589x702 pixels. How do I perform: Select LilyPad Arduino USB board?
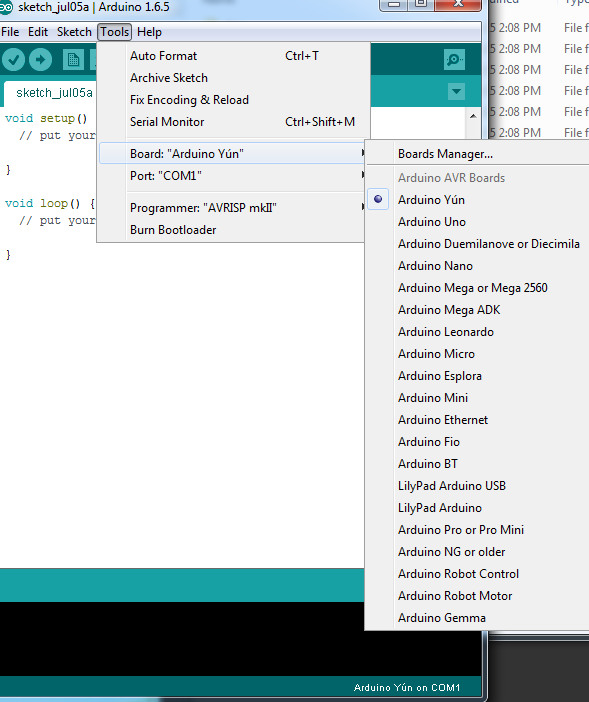point(479,486)
